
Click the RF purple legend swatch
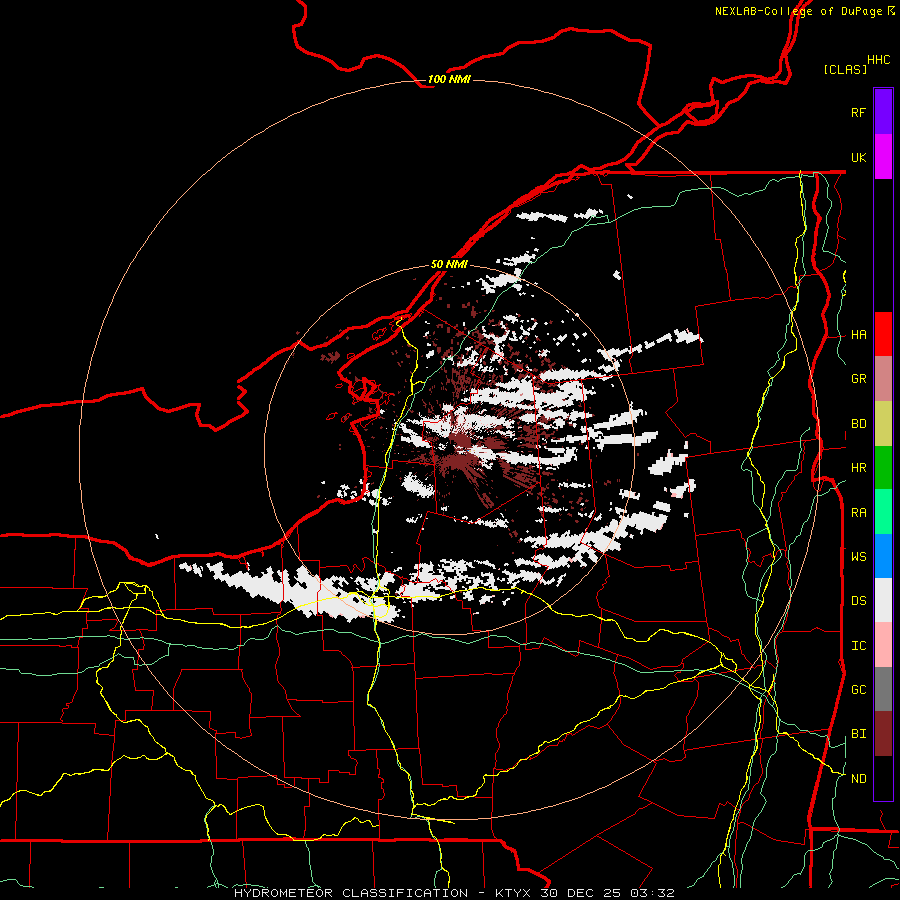[x=883, y=112]
